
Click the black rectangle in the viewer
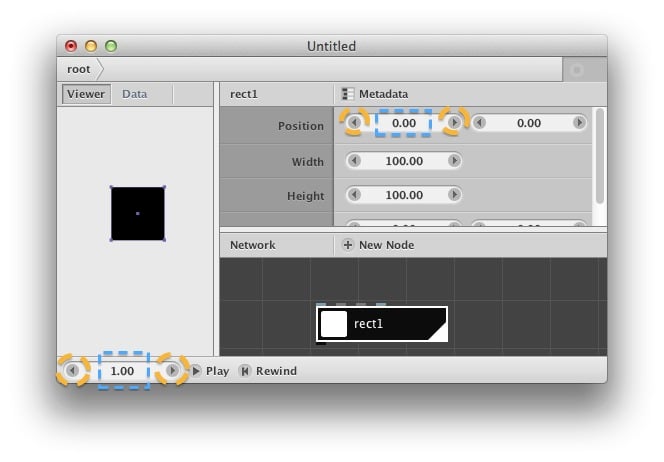[138, 213]
